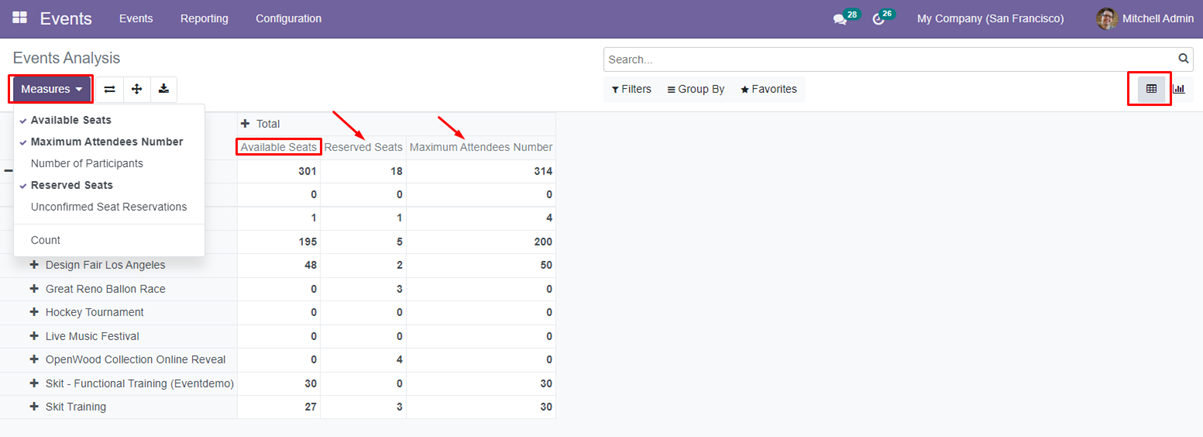Open the conversations chat icon
Image resolution: width=1203 pixels, height=437 pixels.
point(840,19)
